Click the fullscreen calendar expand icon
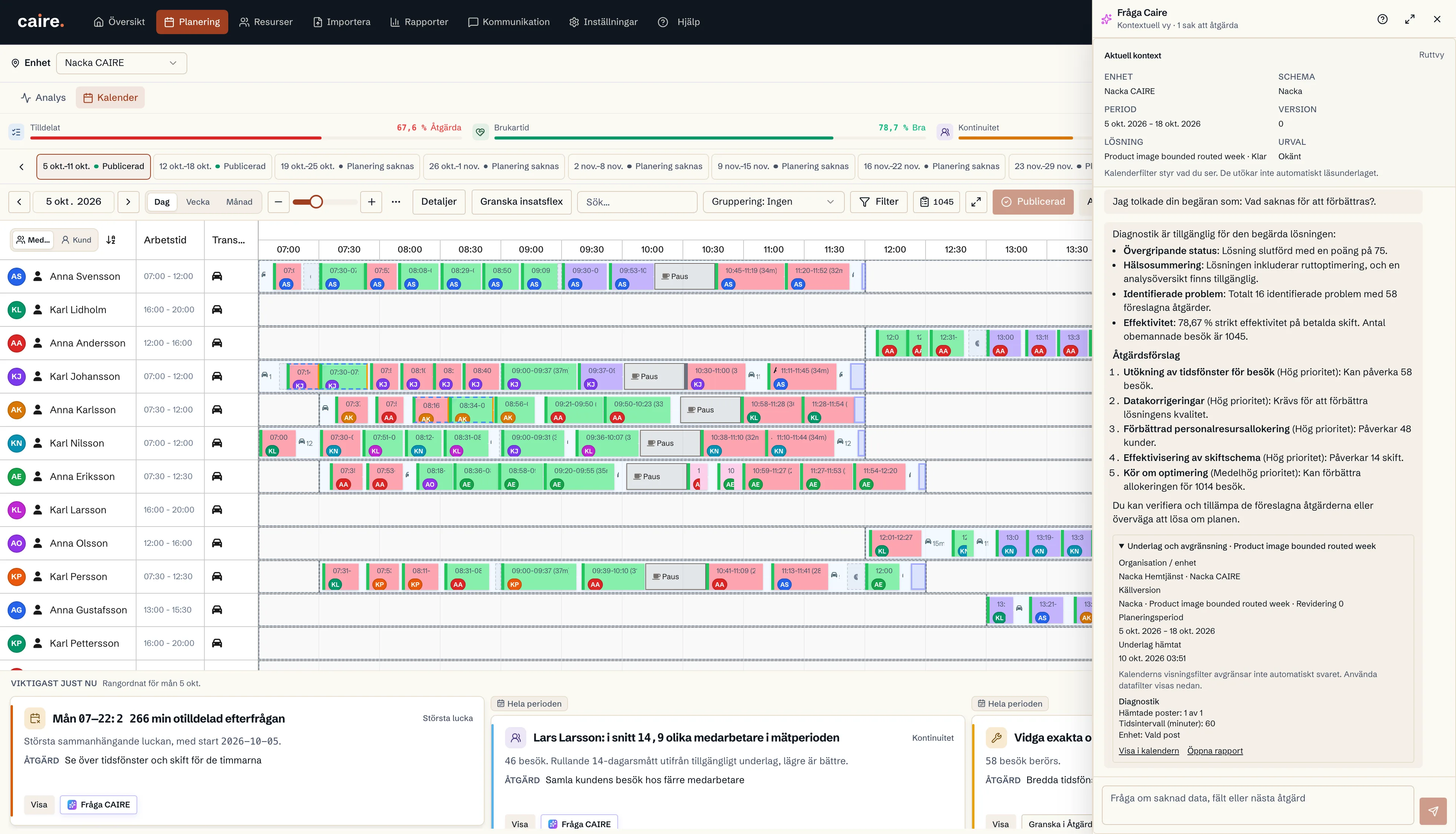This screenshot has width=1456, height=834. pos(976,202)
